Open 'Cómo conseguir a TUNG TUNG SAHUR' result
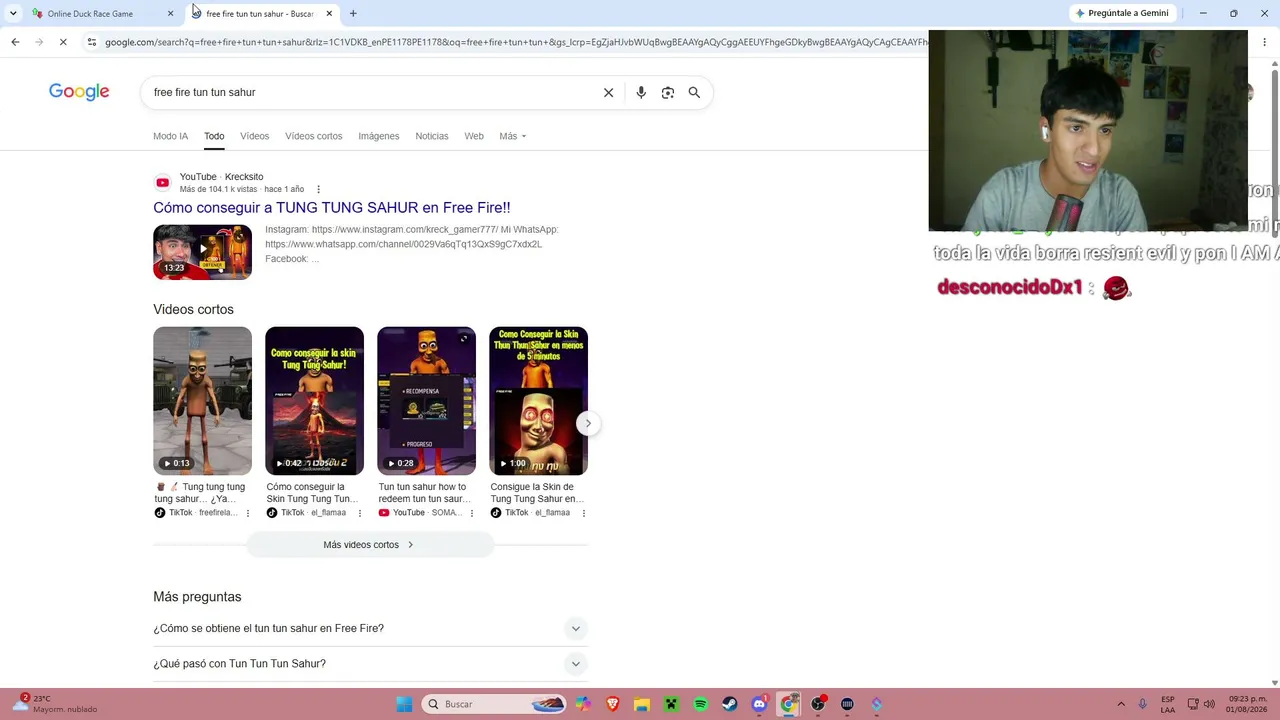The width and height of the screenshot is (1280, 720). [332, 208]
